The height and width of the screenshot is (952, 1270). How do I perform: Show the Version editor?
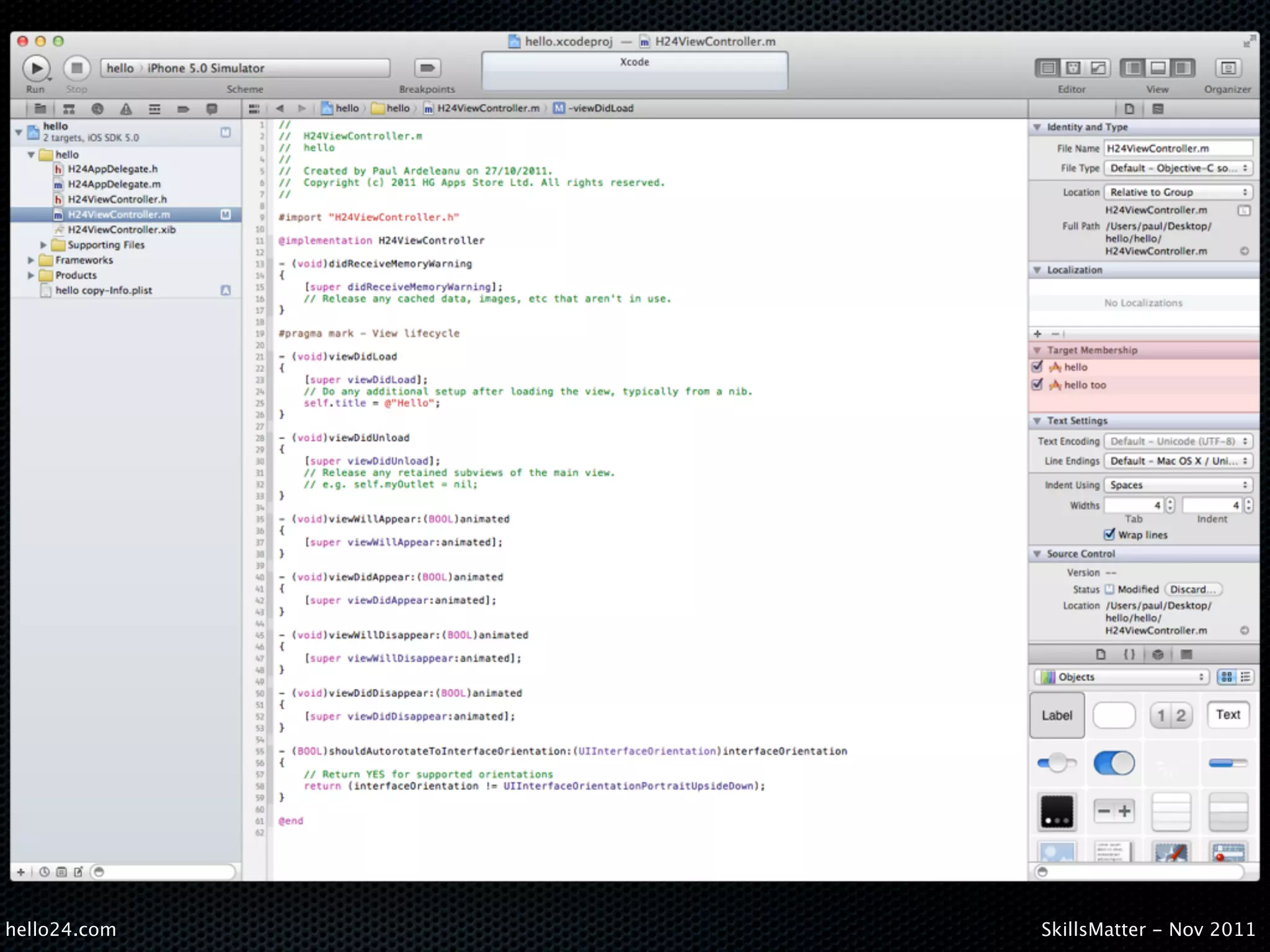(1098, 68)
